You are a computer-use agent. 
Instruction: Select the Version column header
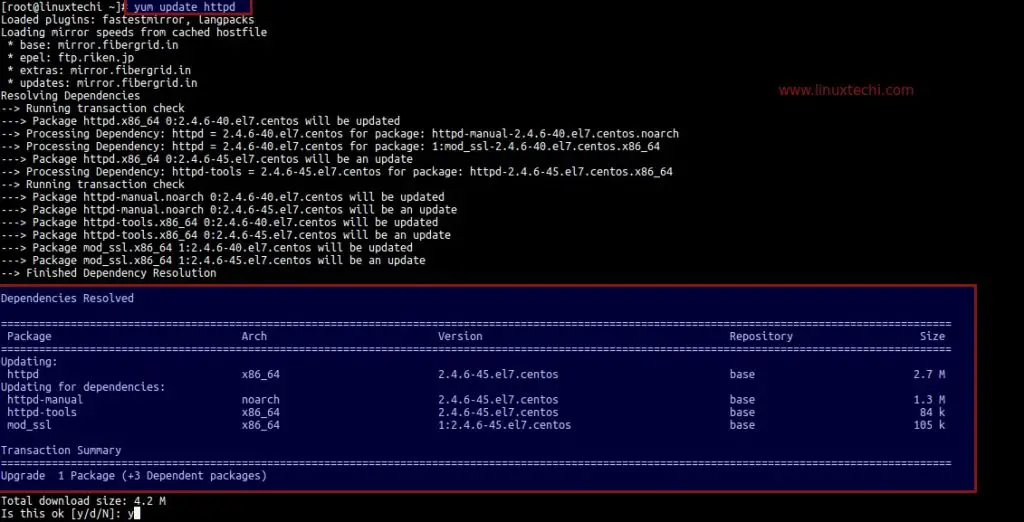(460, 336)
